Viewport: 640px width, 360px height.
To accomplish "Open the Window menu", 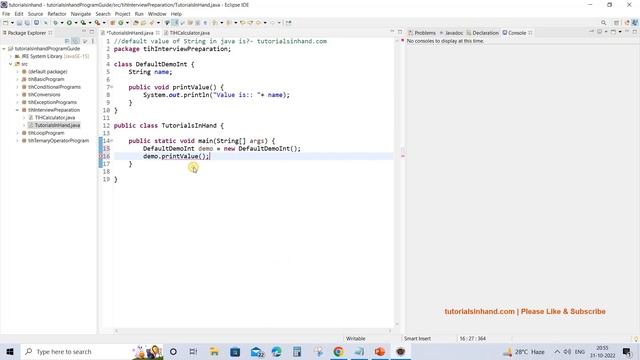I will pos(157,14).
